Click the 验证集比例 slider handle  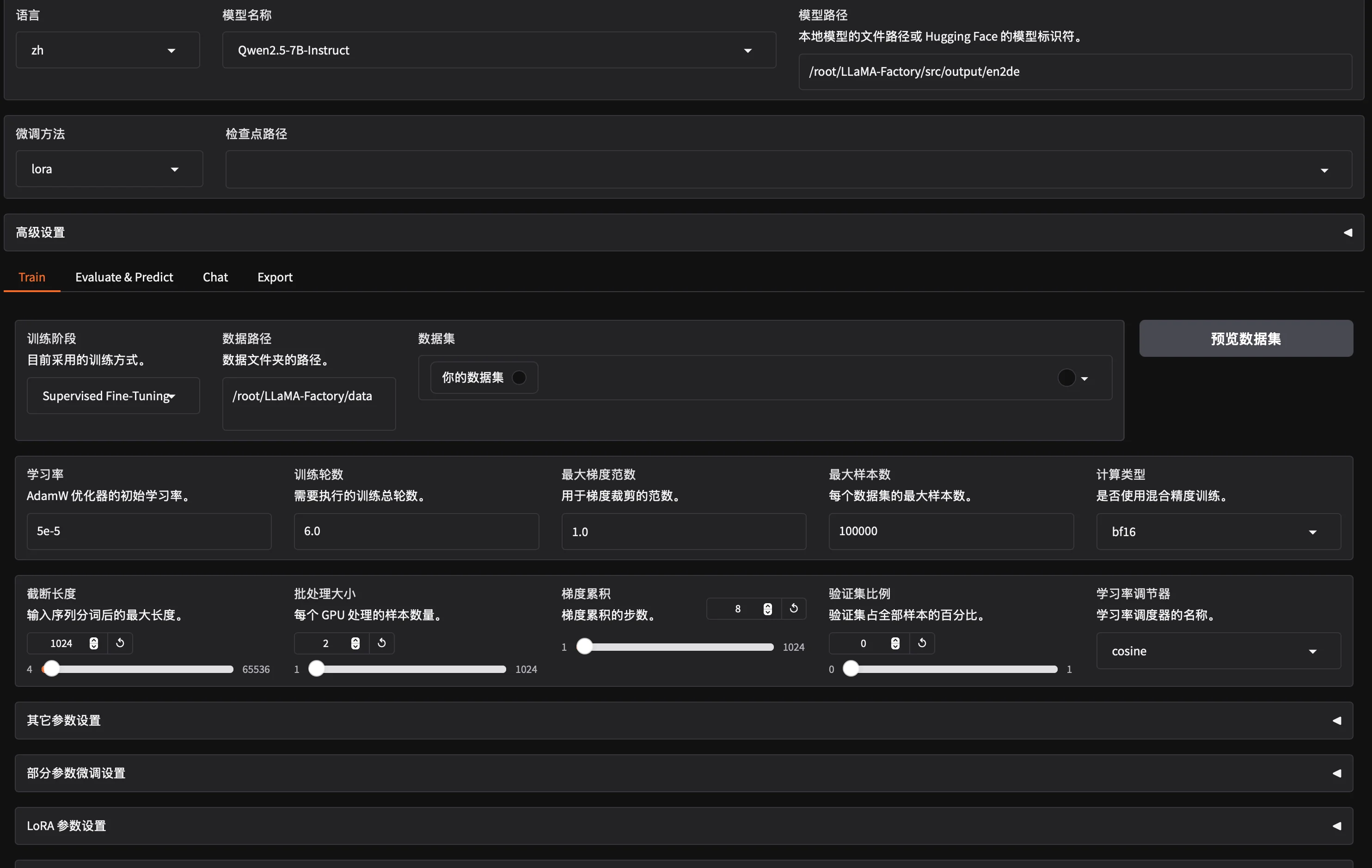tap(850, 669)
